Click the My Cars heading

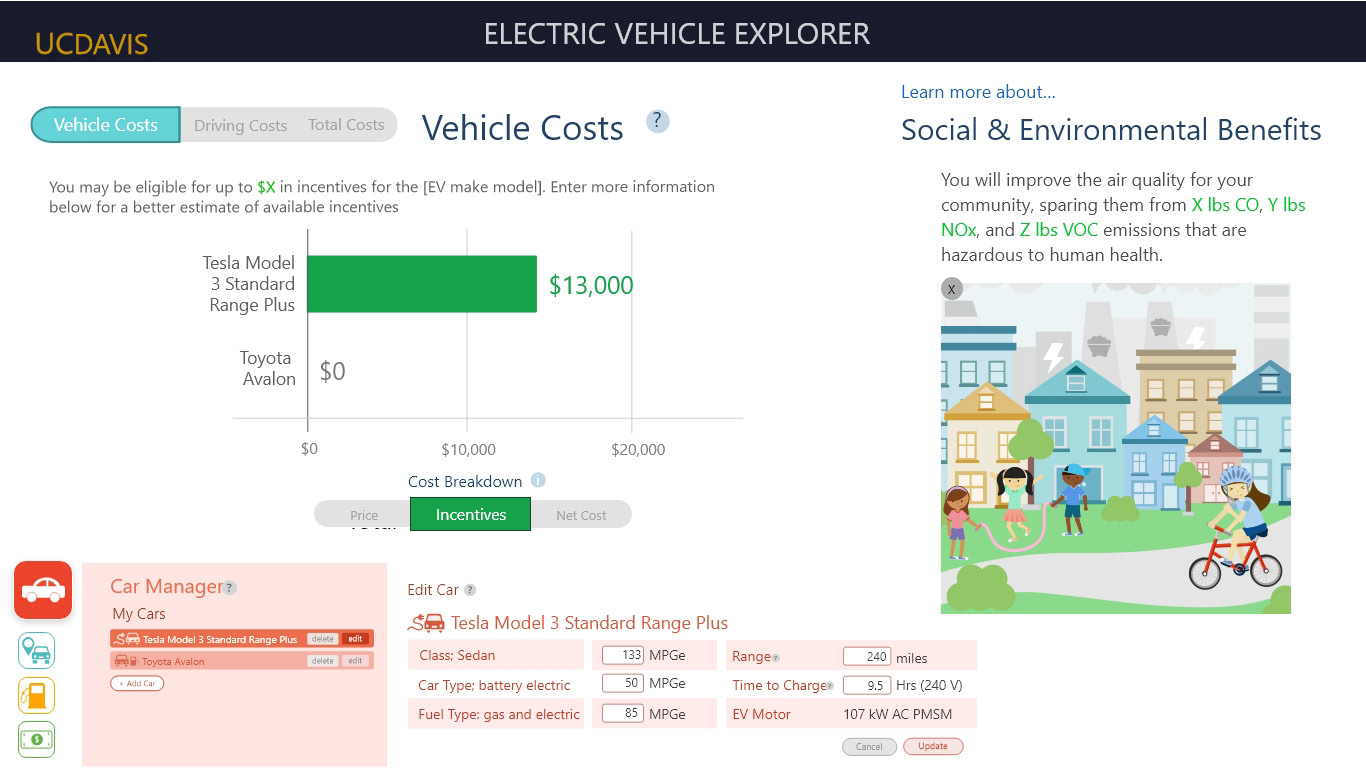[x=139, y=614]
